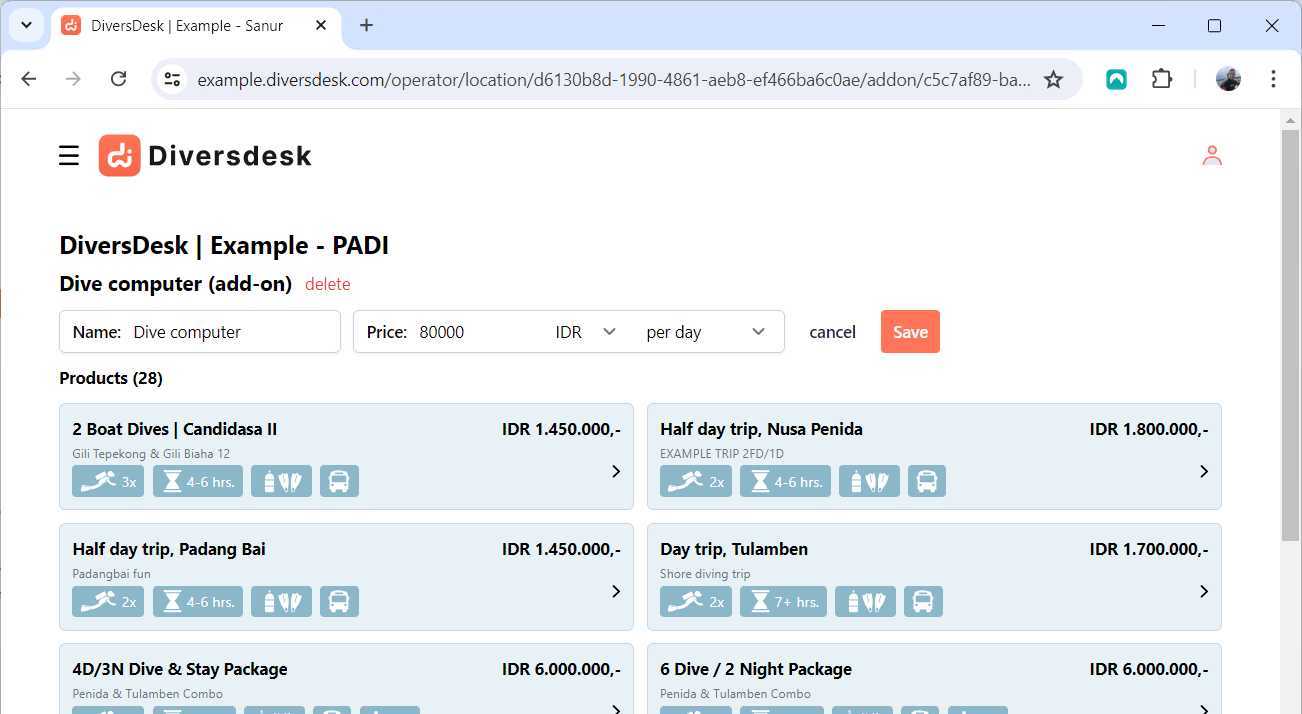Click 'IDR 1.800.000,-' price text
Screen dimensions: 1302x714
coord(1148,429)
